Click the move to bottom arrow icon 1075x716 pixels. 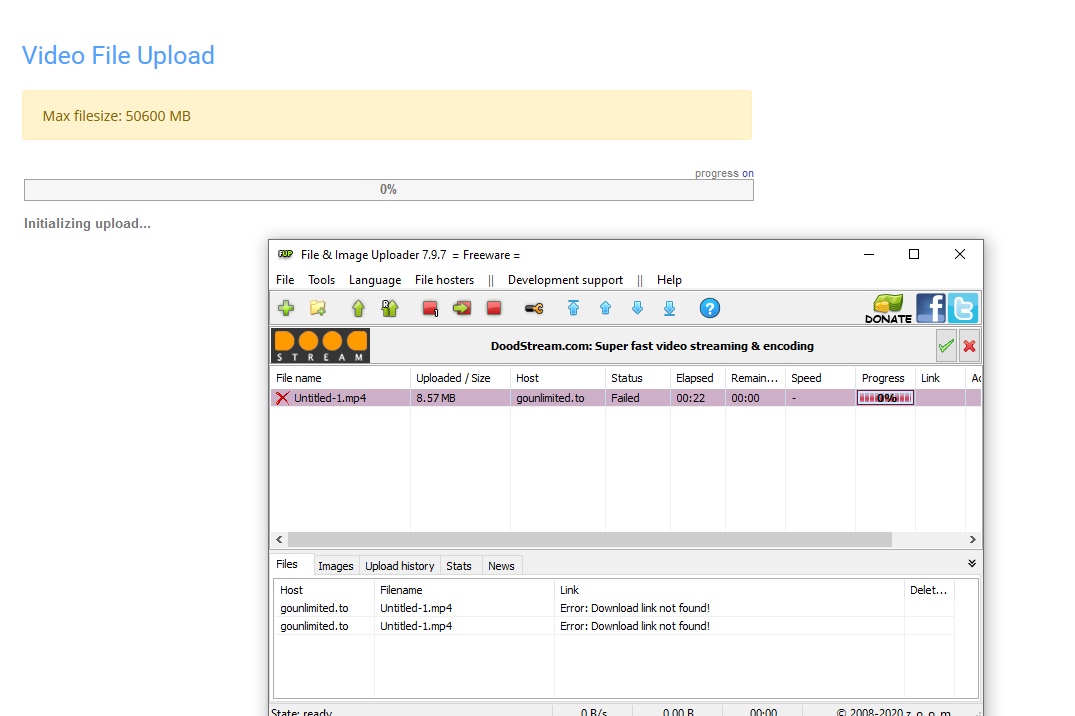(x=669, y=308)
